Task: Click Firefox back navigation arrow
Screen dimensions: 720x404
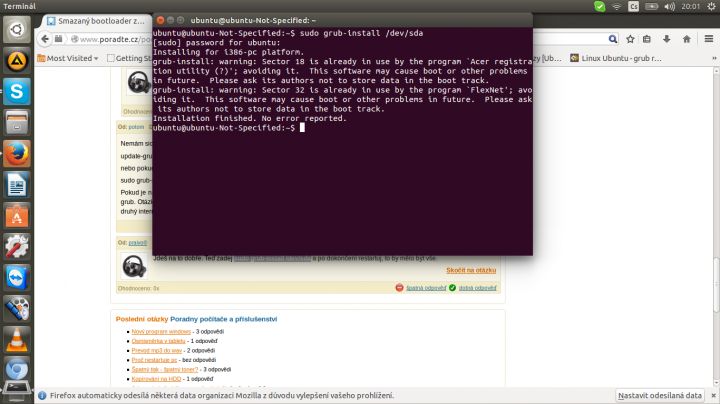Action: [x=45, y=39]
